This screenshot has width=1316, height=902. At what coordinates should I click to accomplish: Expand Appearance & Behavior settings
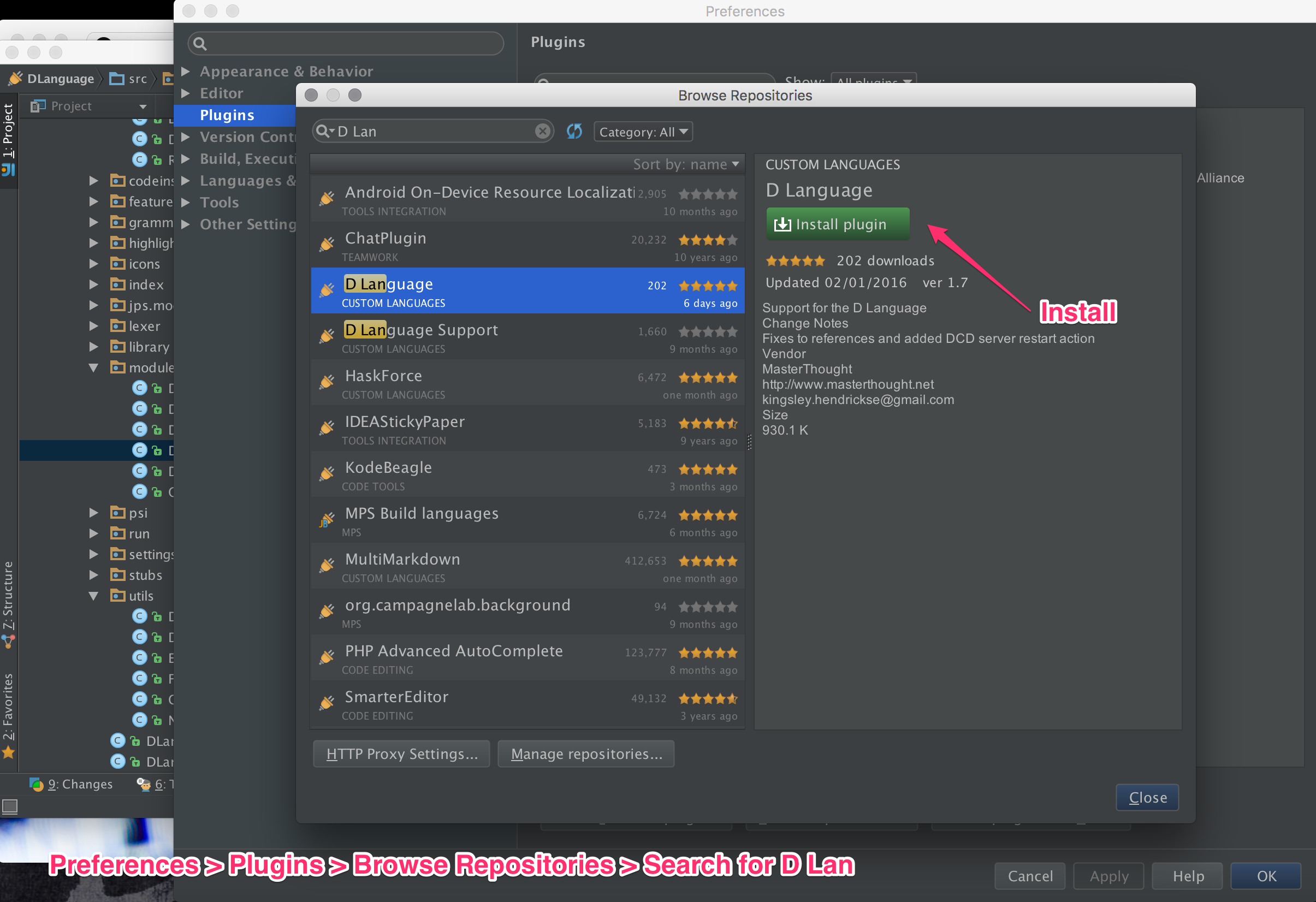coord(185,72)
